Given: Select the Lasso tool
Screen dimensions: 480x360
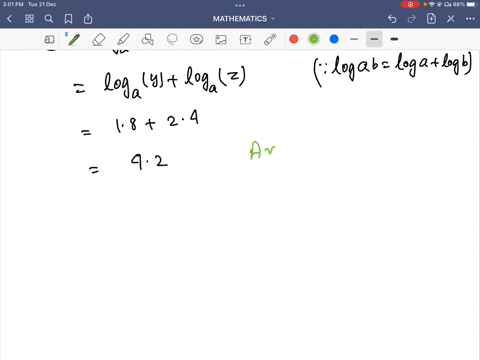Looking at the screenshot, I should click(172, 39).
